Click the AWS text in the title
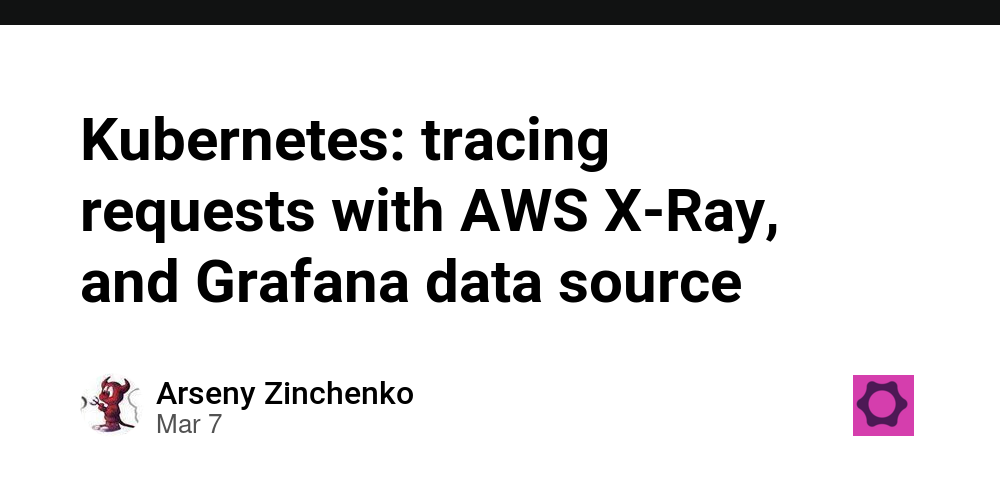The image size is (1000, 500). click(x=523, y=211)
